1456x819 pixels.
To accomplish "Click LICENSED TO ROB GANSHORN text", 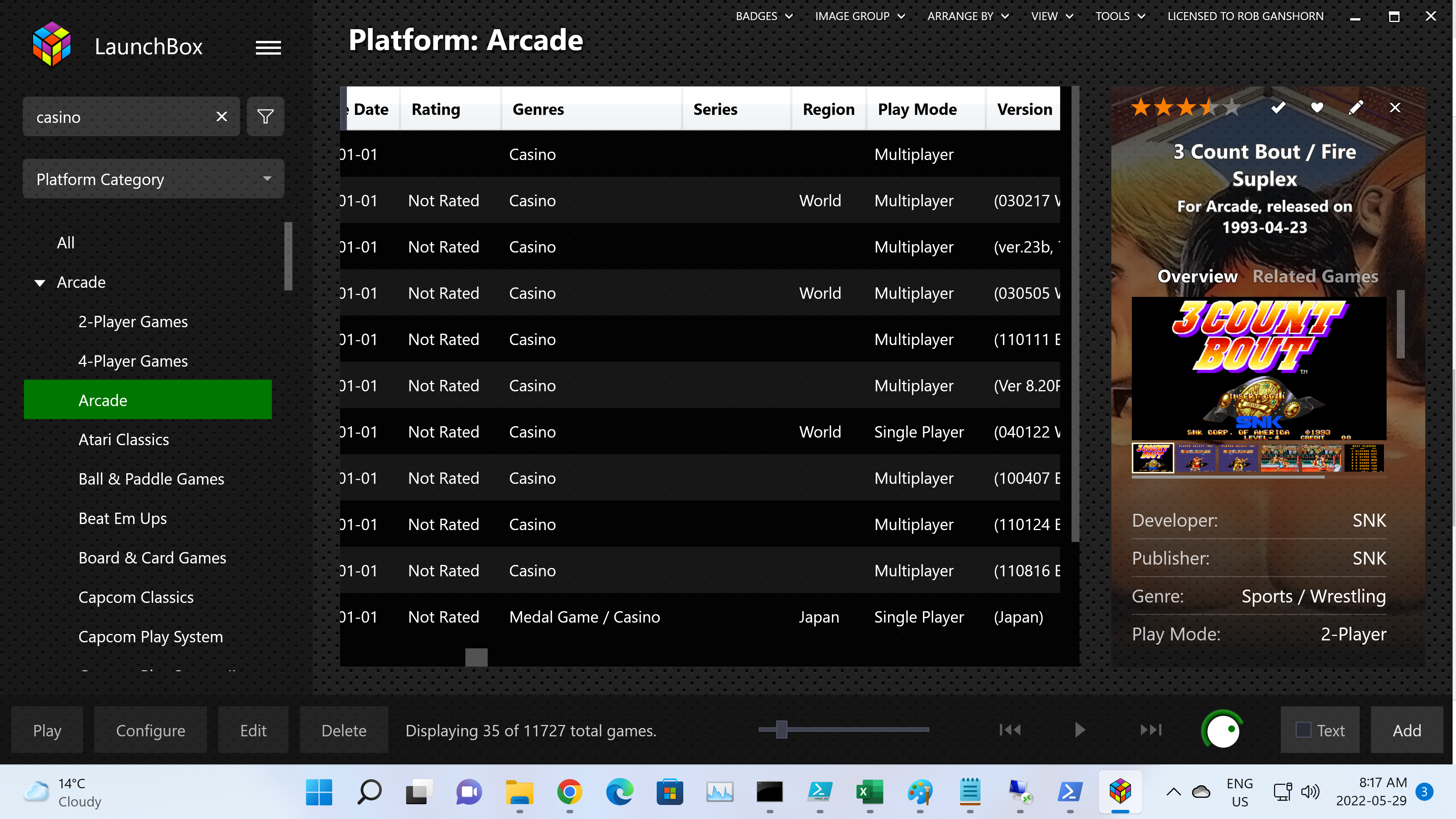I will coord(1245,16).
